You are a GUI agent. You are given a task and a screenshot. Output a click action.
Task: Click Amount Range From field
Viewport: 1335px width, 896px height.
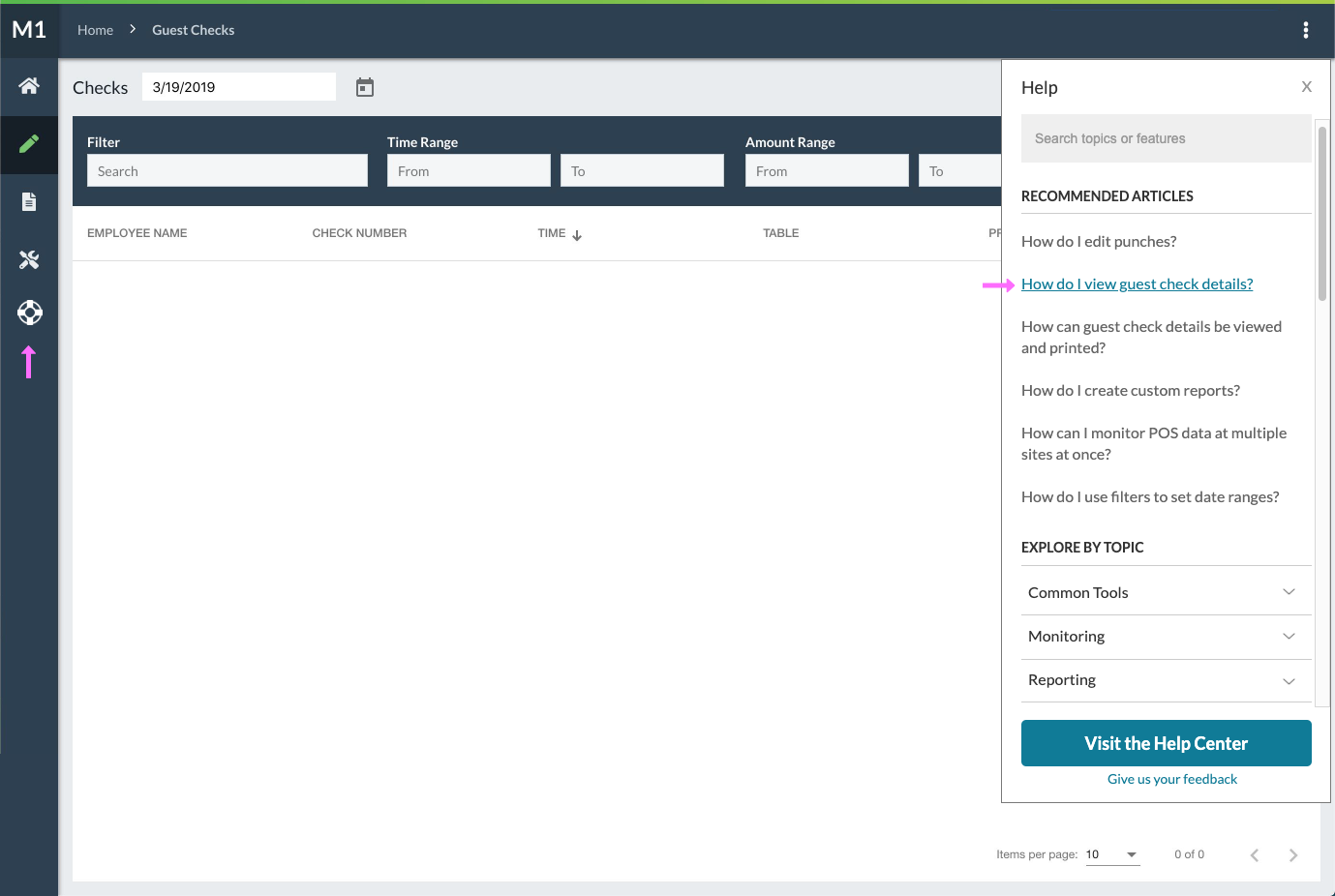pos(827,171)
